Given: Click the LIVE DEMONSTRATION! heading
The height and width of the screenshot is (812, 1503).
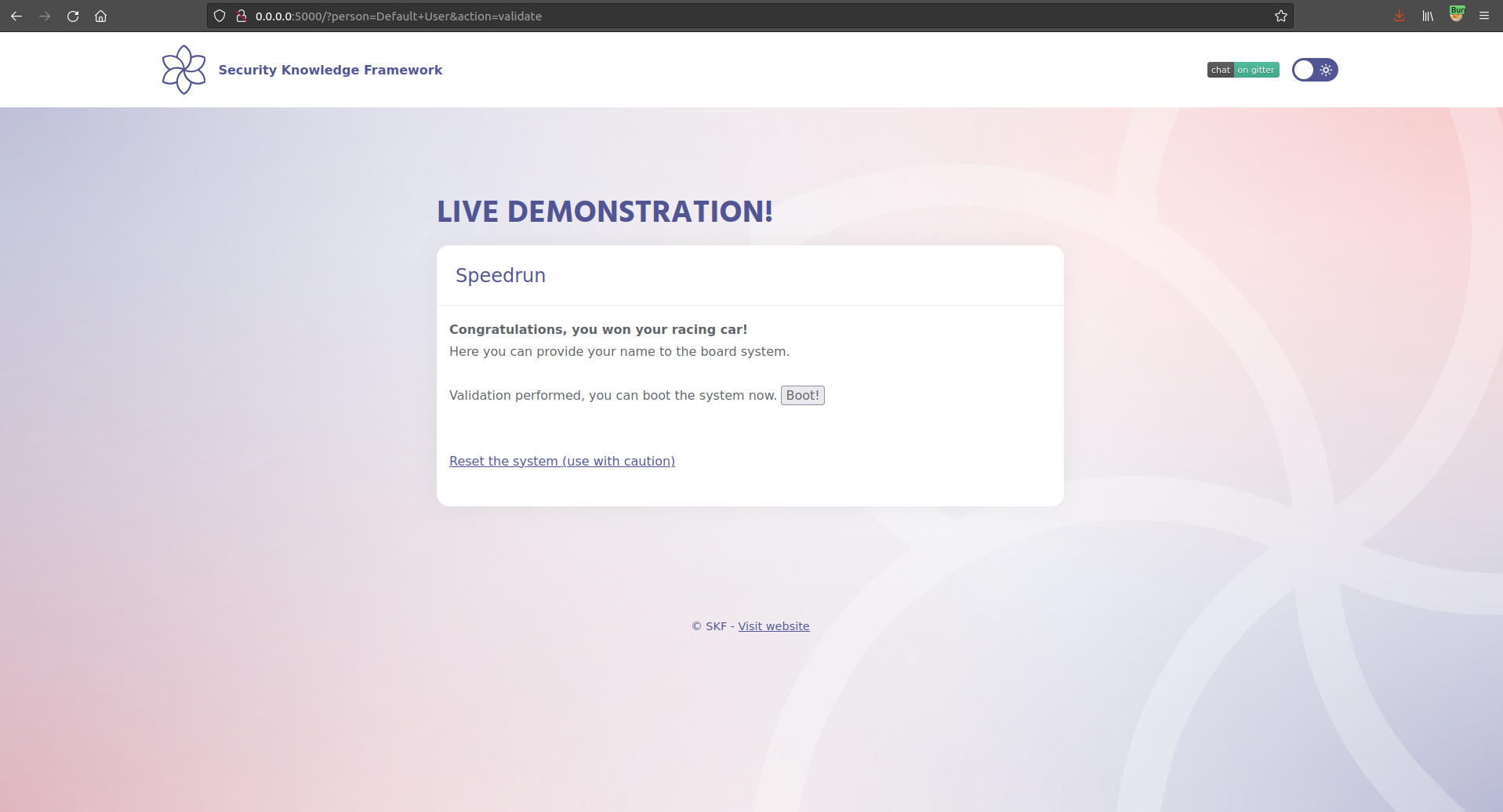Looking at the screenshot, I should [x=604, y=212].
